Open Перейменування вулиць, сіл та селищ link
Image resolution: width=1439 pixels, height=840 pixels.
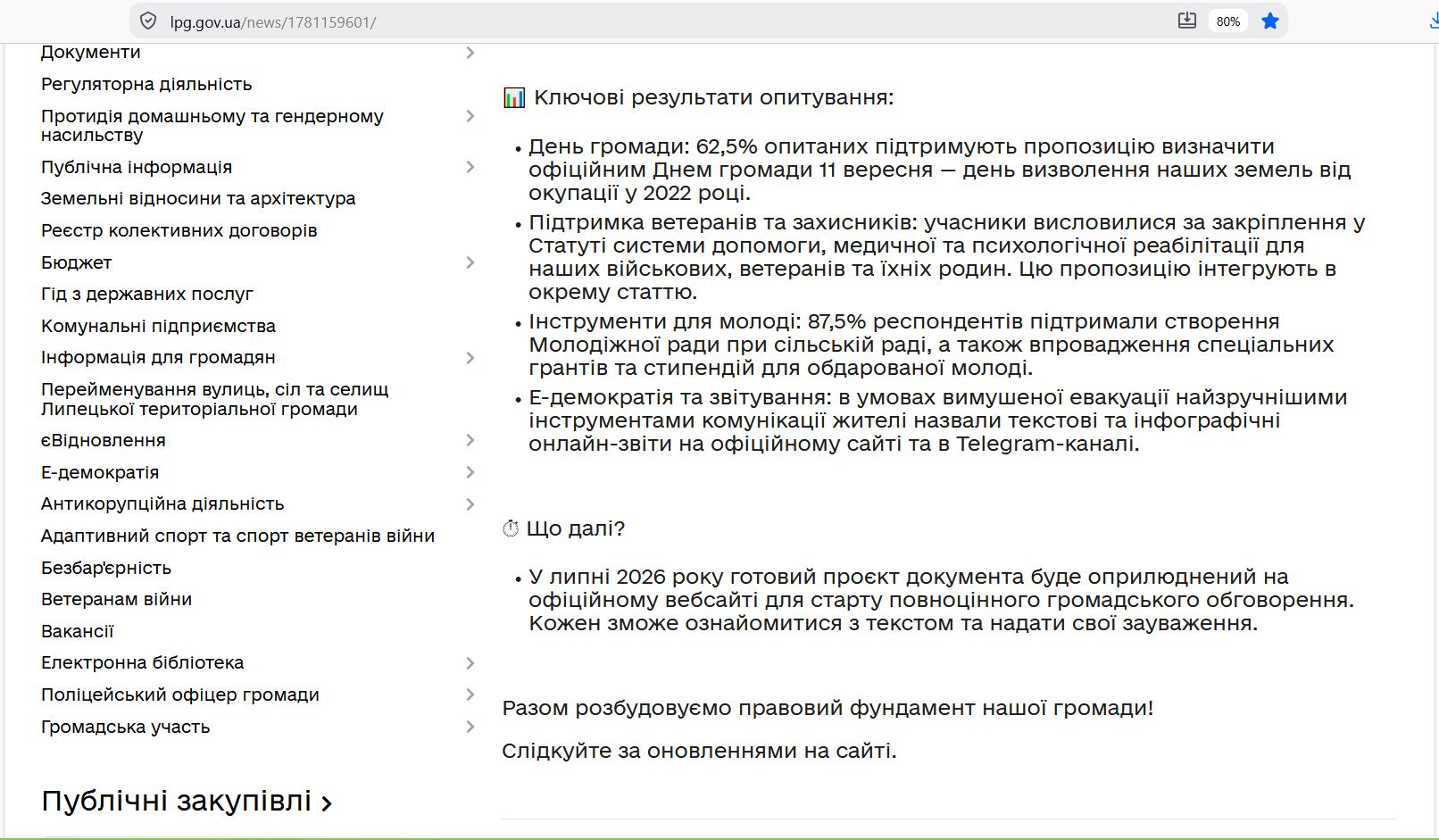215,399
